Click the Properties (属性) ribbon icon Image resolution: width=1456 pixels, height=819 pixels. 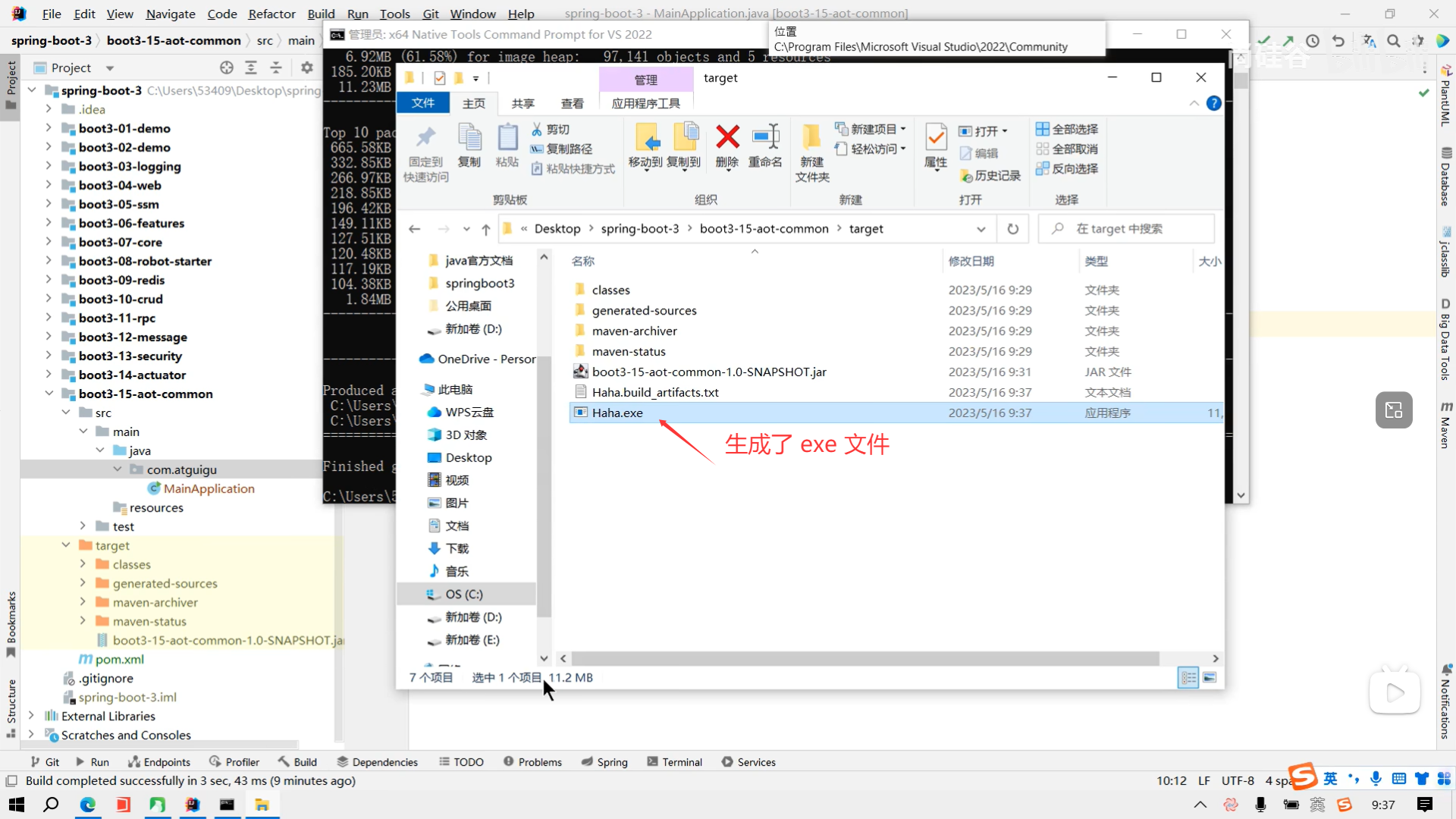click(935, 138)
